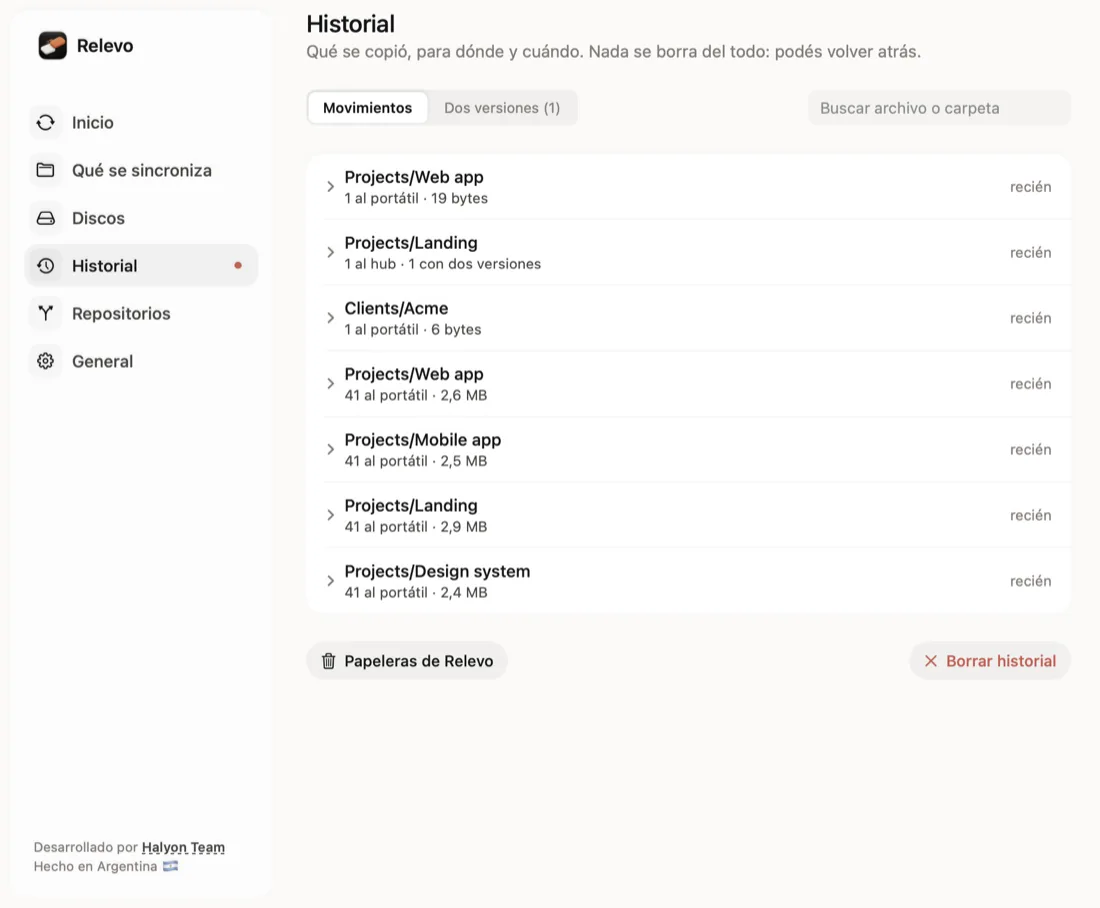The image size is (1100, 908).
Task: Expand the Projects/Design system entry
Action: coord(689,581)
